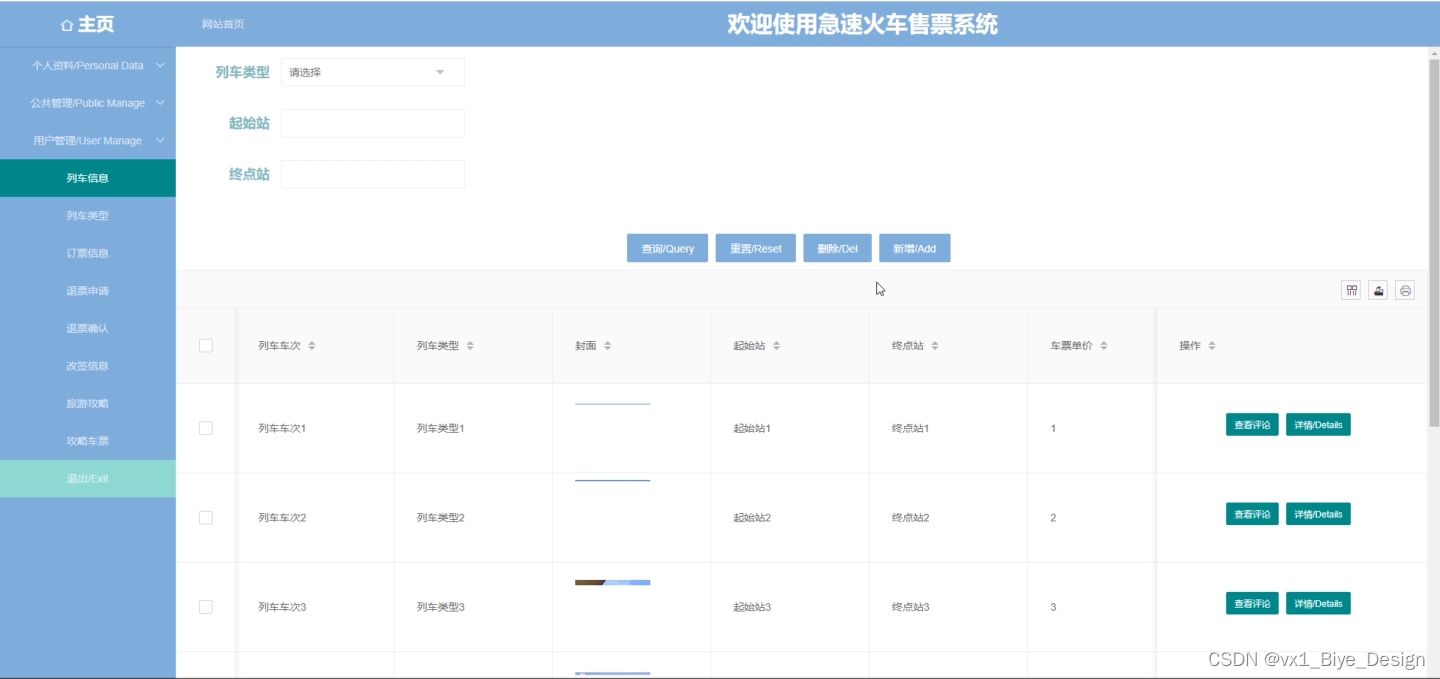
Task: Open the column filter grid icon
Action: [1352, 291]
